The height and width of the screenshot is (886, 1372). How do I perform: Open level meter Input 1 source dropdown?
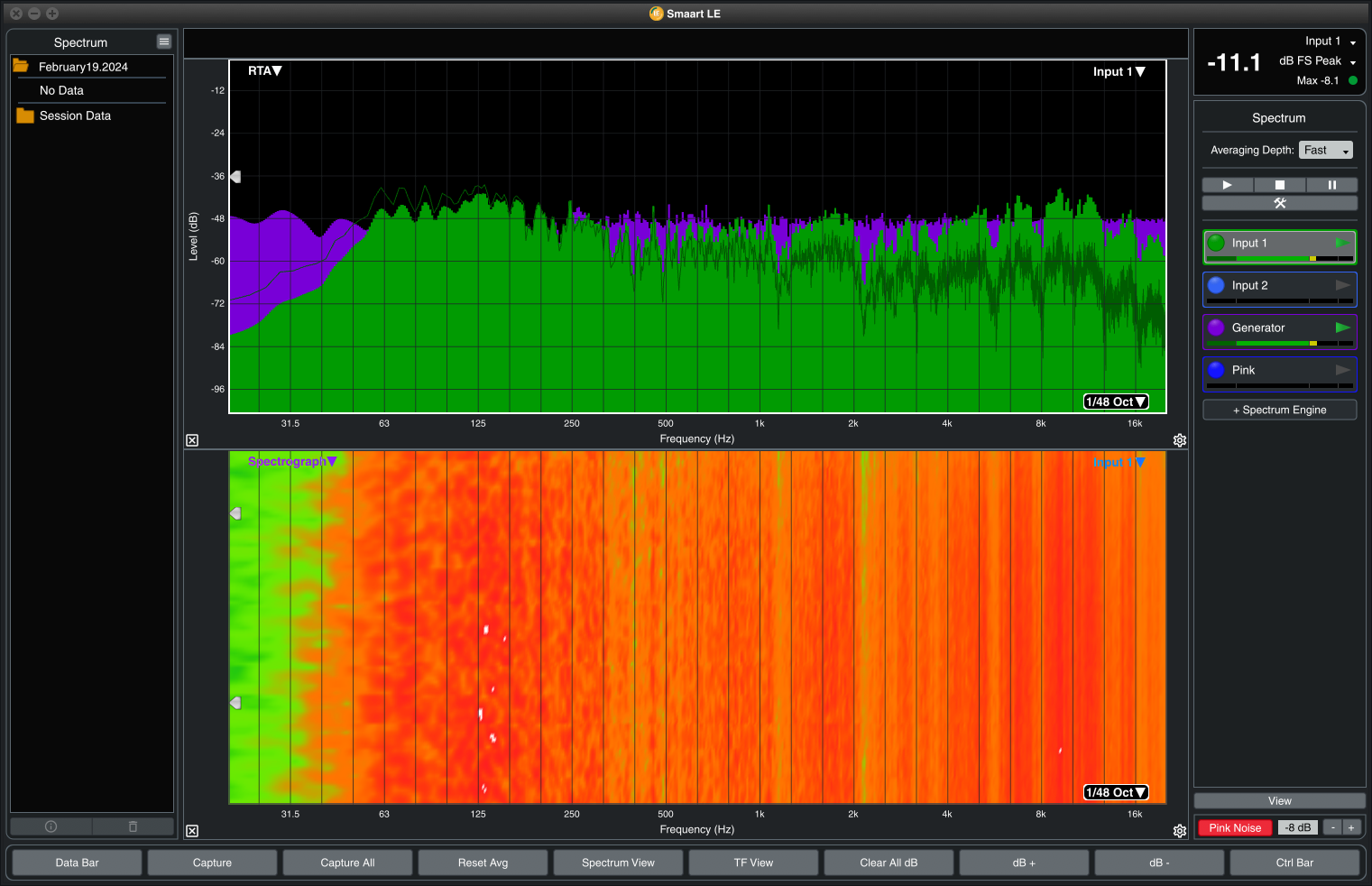click(1331, 42)
